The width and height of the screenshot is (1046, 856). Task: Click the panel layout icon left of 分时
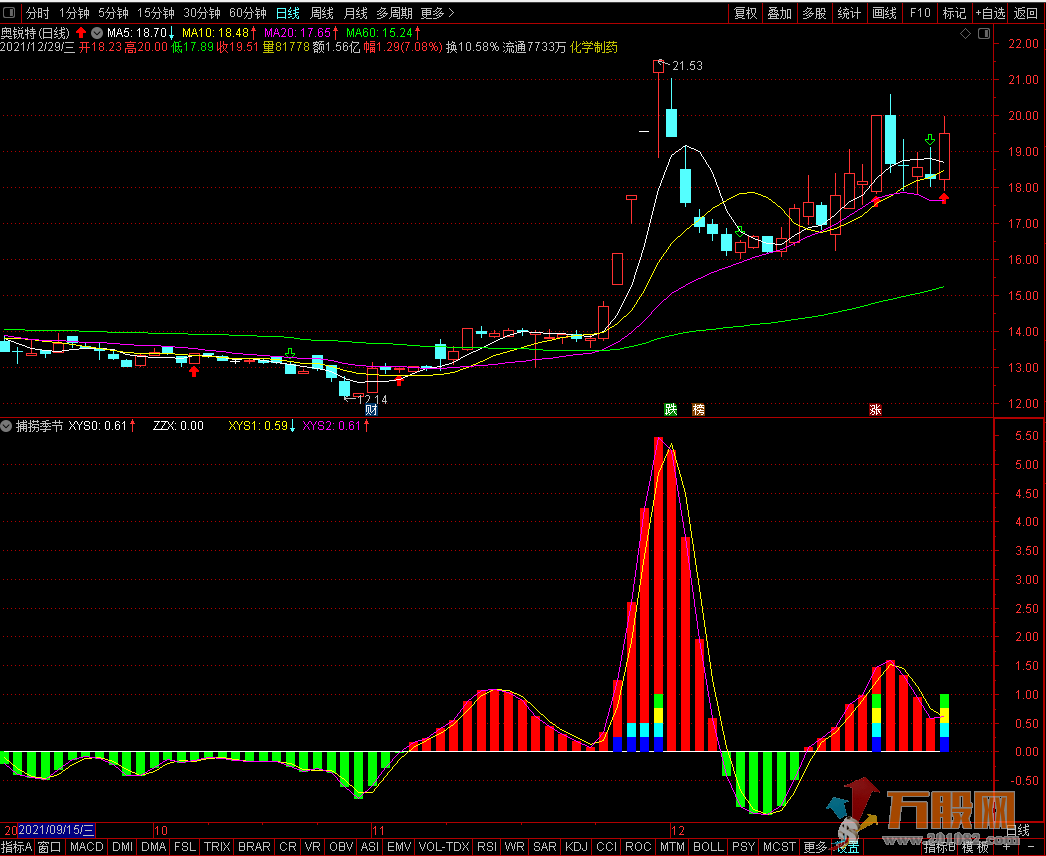coord(9,13)
